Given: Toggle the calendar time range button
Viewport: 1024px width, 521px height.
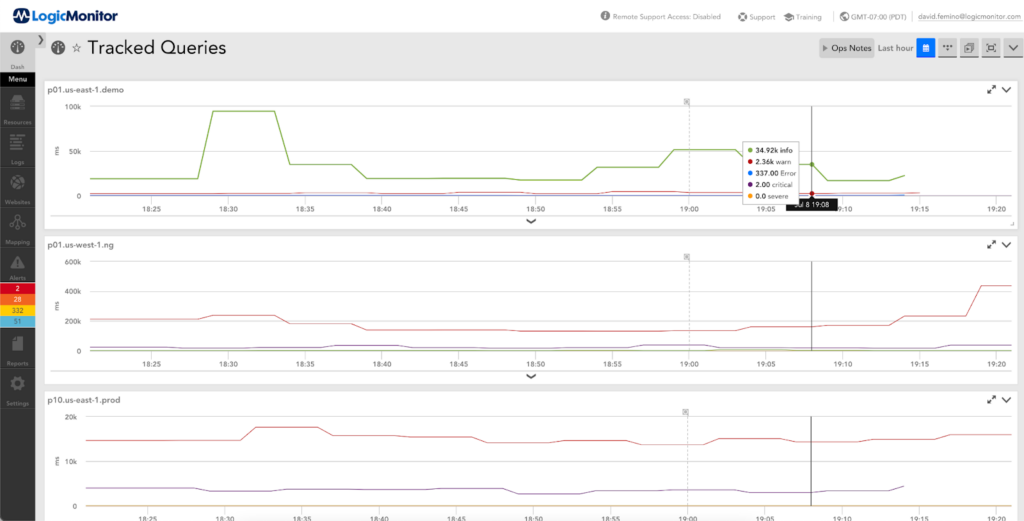Looking at the screenshot, I should (x=926, y=48).
